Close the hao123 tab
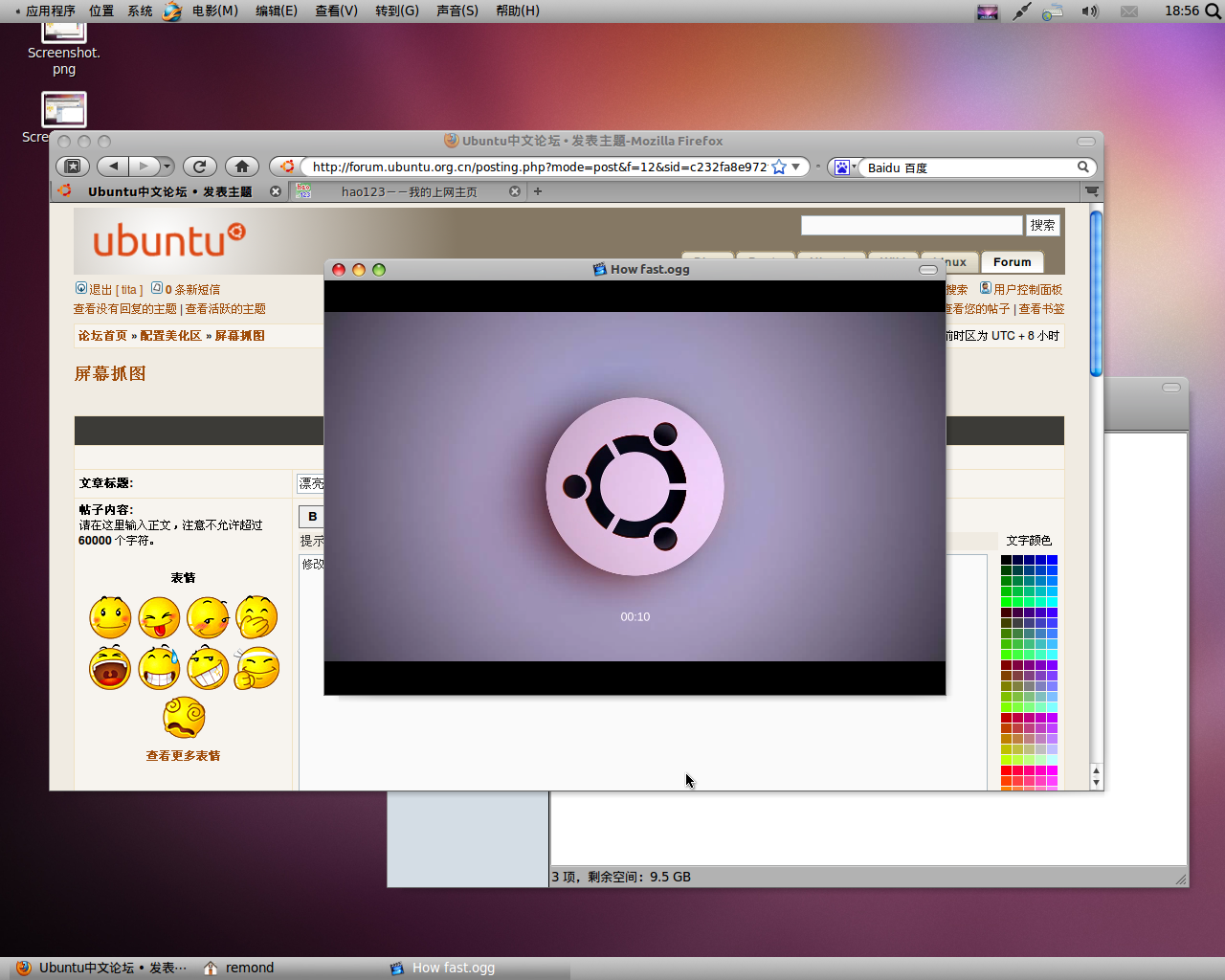 515,191
